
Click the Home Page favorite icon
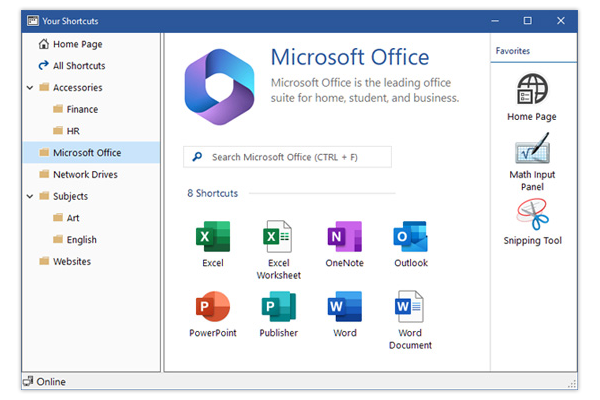[x=532, y=89]
